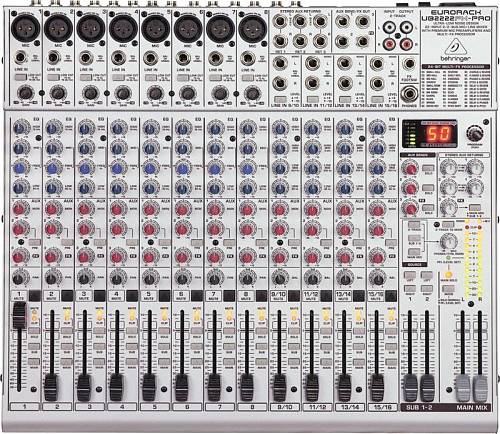Click the top red aux send 1 master knob

coord(410,169)
